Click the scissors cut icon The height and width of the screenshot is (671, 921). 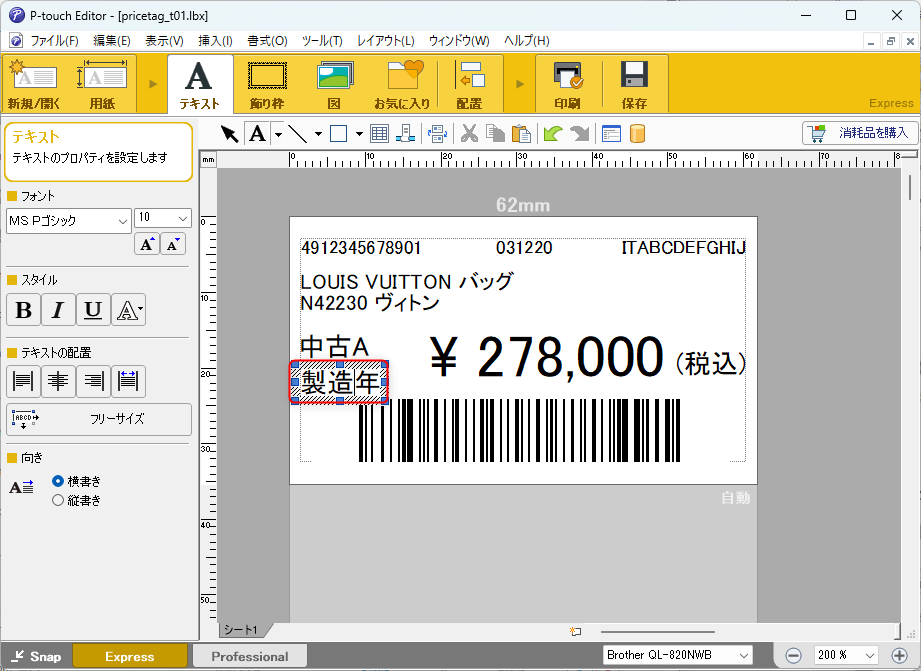[469, 134]
